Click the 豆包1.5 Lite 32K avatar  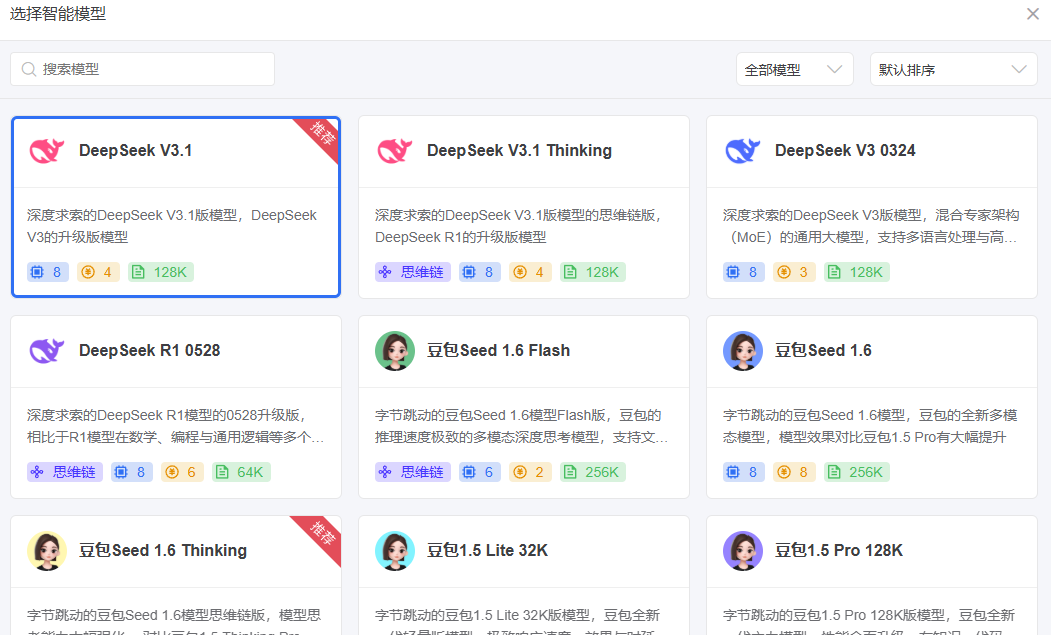click(395, 551)
